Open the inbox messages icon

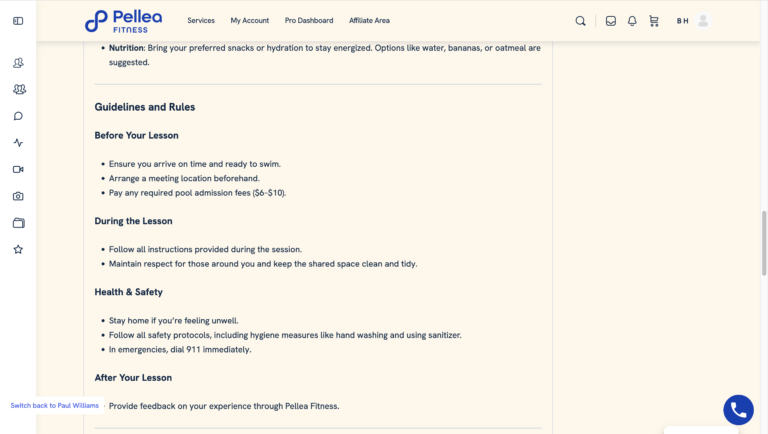[611, 21]
